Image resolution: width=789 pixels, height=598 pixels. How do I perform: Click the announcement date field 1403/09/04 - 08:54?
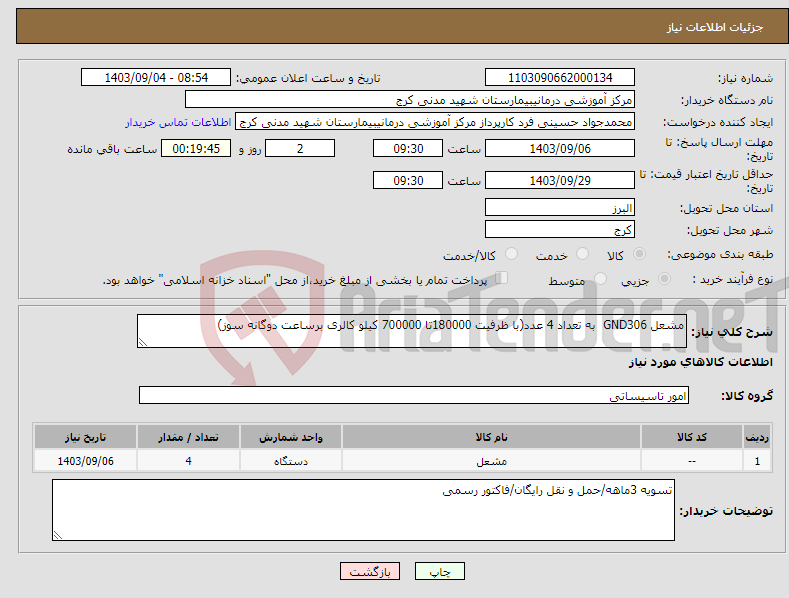156,78
